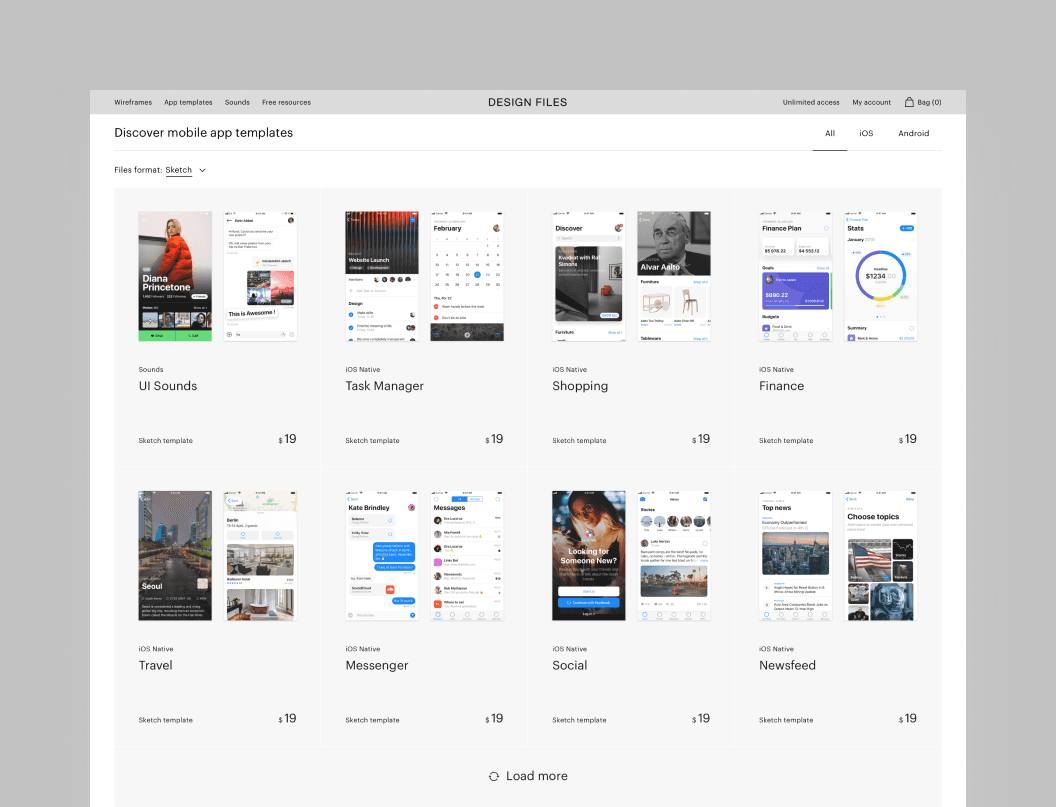Image resolution: width=1056 pixels, height=807 pixels.
Task: Click the Alvar Aalto screen preview
Action: [x=674, y=276]
